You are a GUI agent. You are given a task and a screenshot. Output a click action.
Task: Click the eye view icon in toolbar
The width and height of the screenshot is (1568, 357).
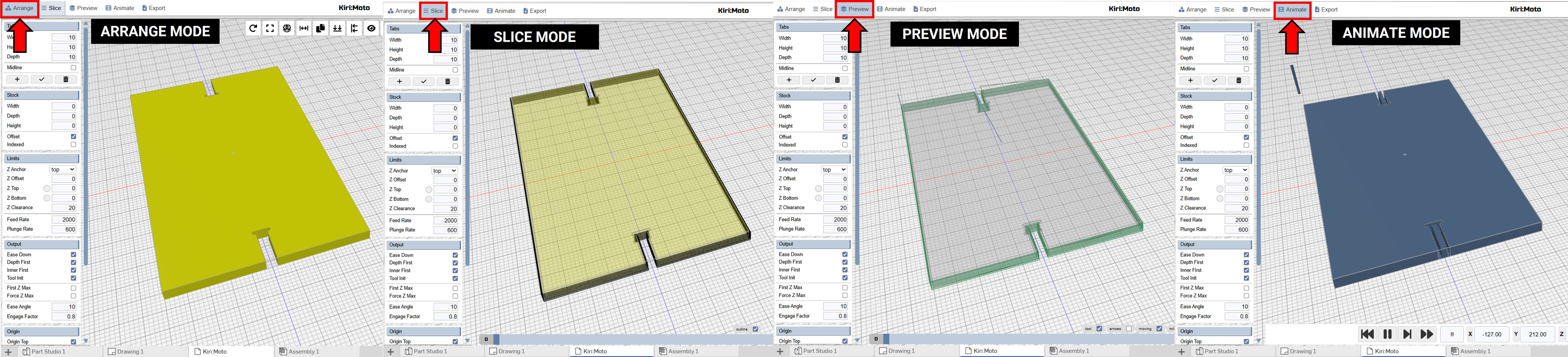coord(371,28)
